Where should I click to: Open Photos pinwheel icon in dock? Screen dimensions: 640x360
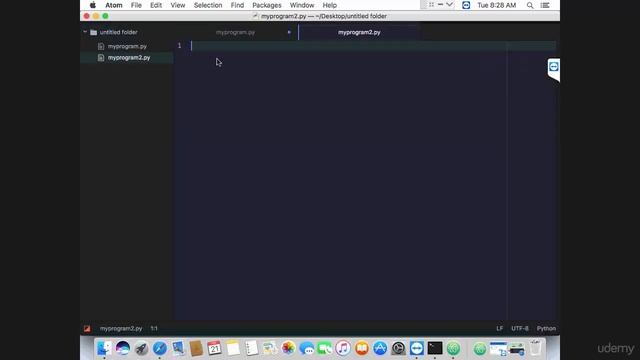[x=288, y=348]
